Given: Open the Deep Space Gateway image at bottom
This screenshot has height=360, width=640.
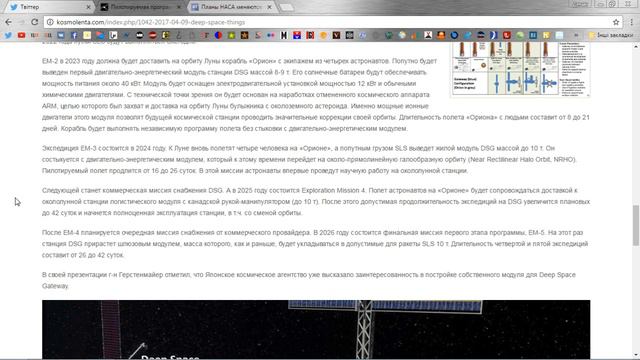Looking at the screenshot, I should 316,330.
